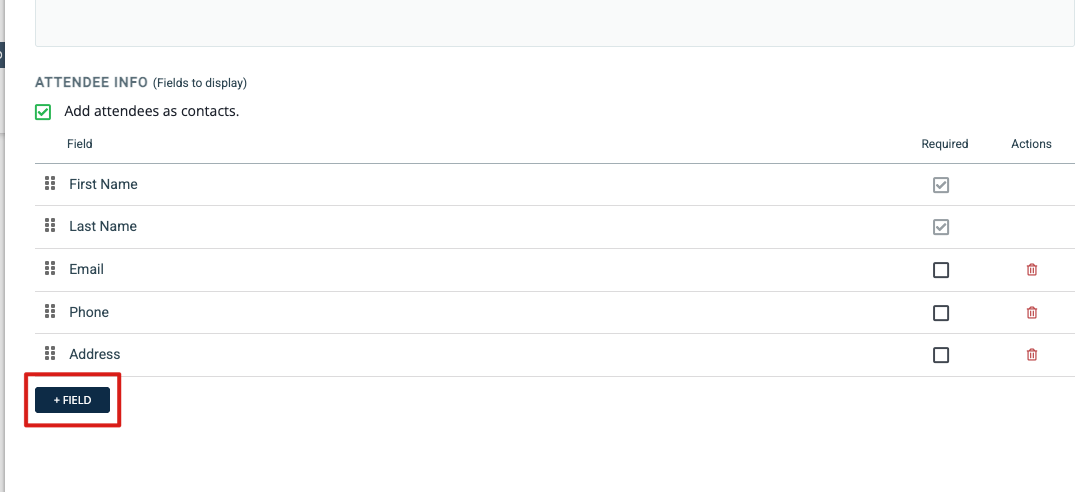The height and width of the screenshot is (492, 1081).
Task: Click inside the text area above Attendee Info
Action: 554,23
